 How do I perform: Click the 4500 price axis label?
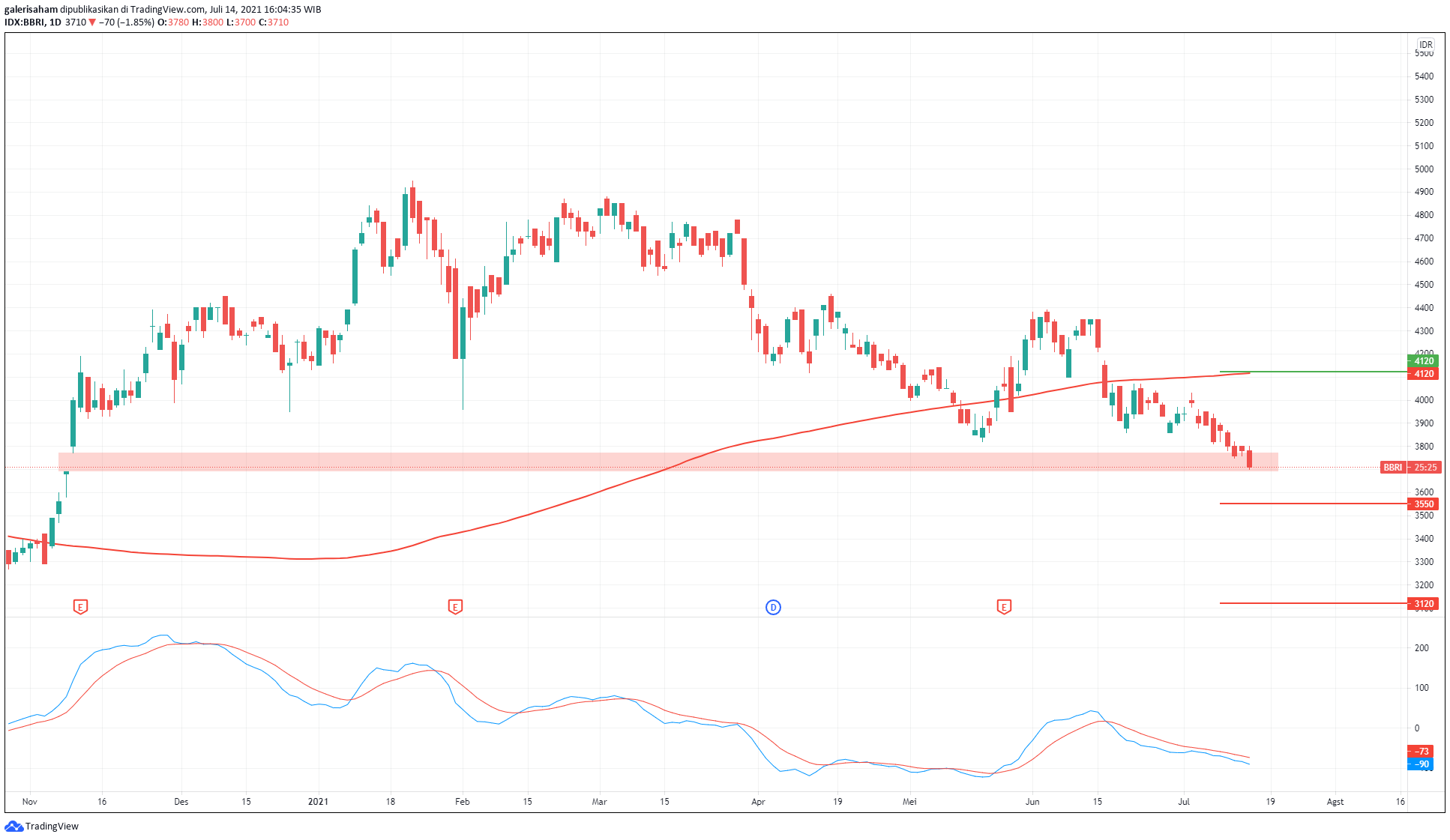point(1424,284)
